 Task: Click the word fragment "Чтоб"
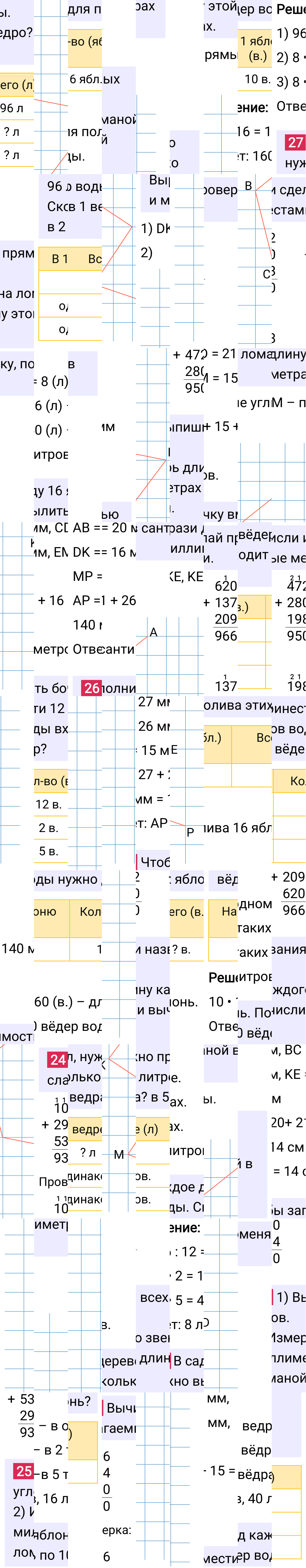[x=155, y=862]
